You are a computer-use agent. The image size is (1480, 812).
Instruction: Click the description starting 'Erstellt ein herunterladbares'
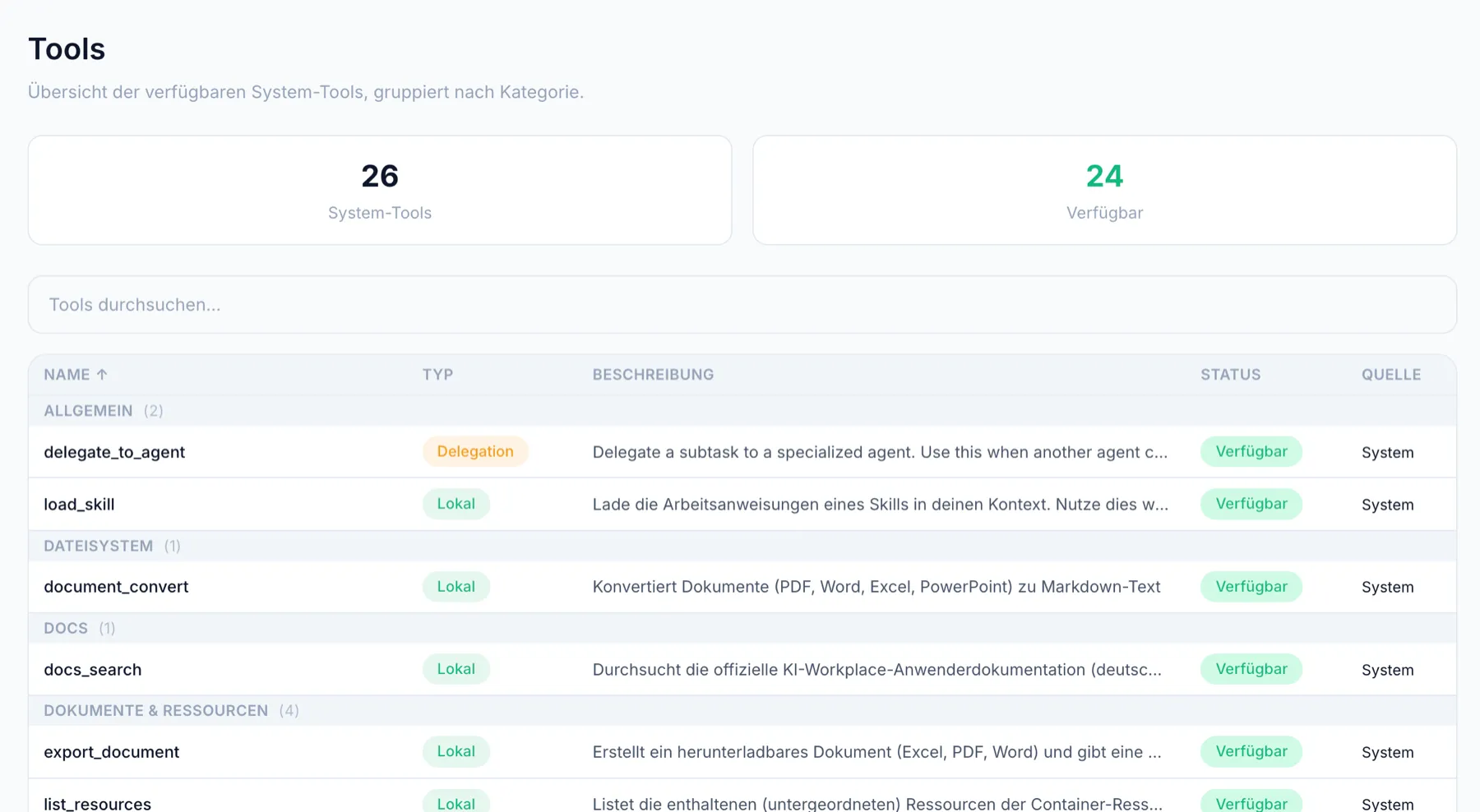point(877,752)
